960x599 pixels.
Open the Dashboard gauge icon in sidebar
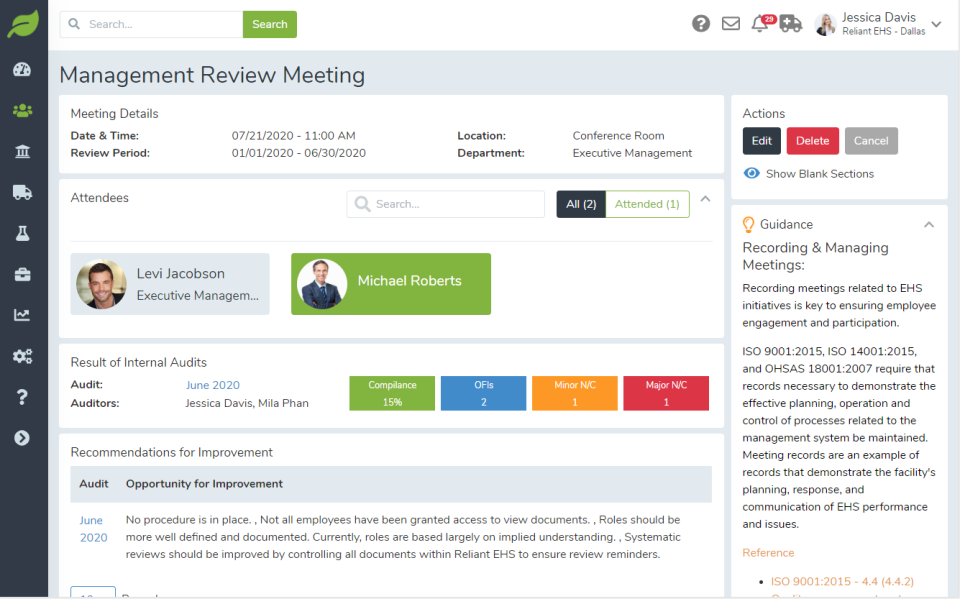22,70
